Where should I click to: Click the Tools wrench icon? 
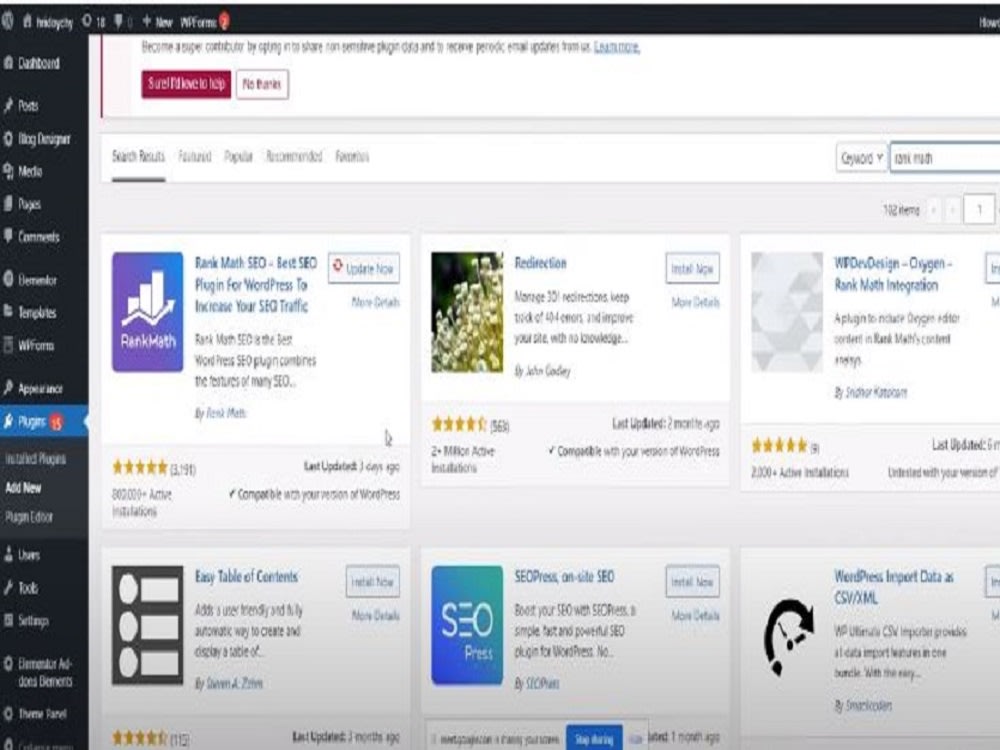[8, 587]
